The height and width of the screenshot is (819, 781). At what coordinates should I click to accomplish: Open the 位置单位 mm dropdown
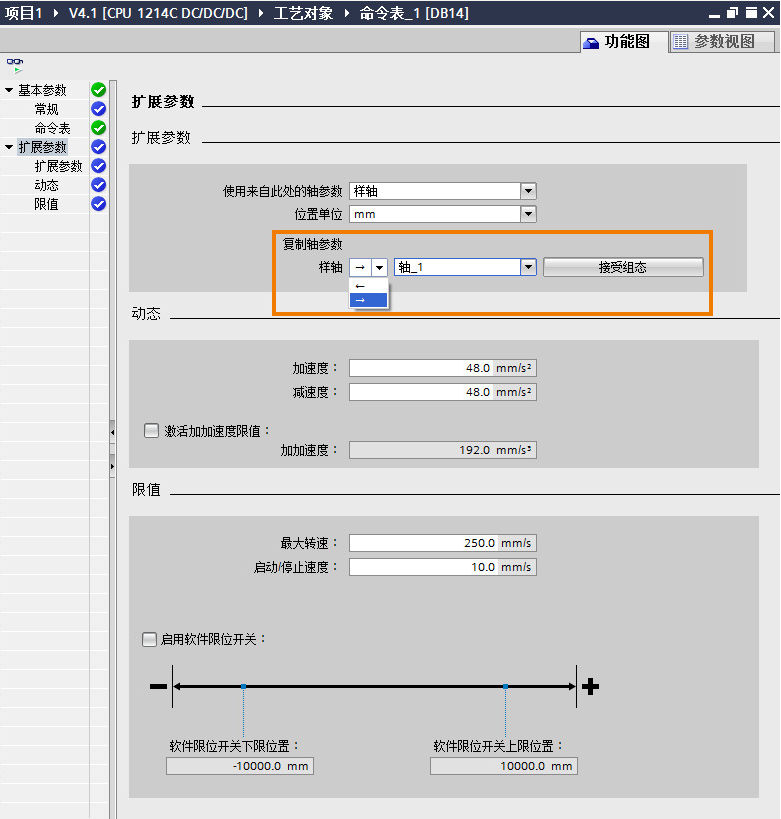click(528, 214)
